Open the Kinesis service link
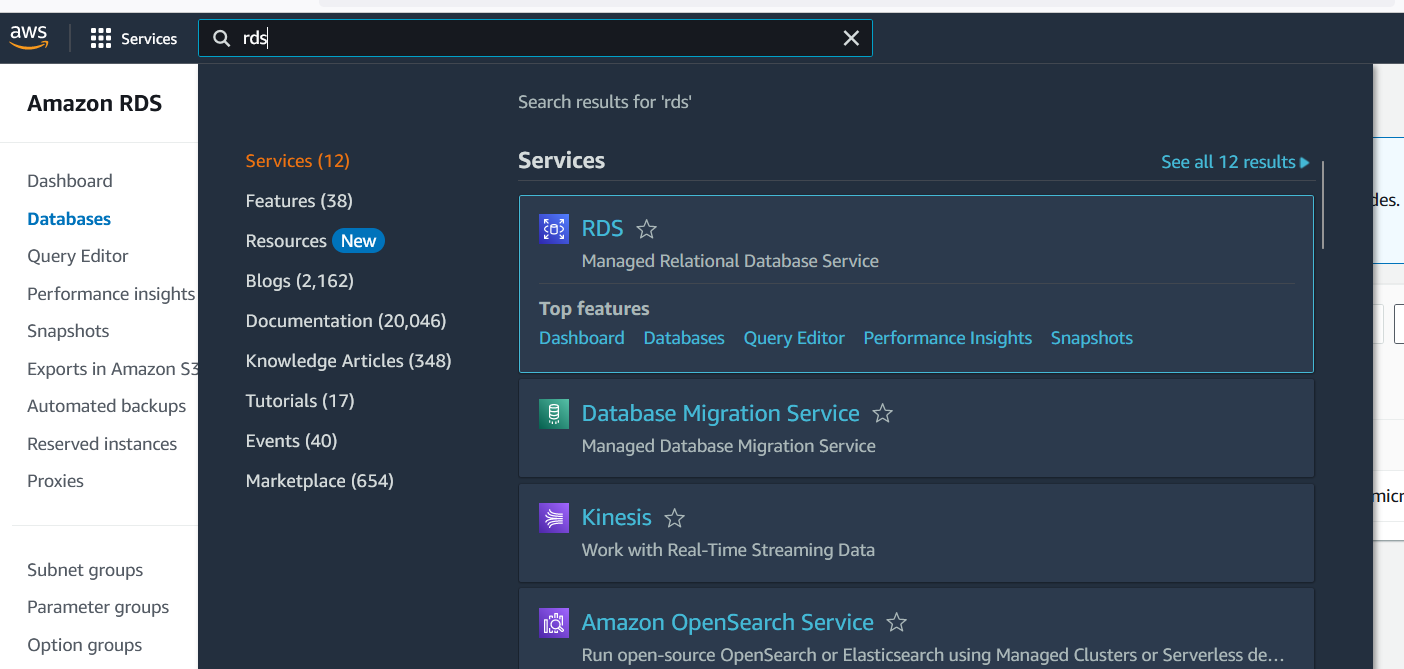 click(616, 518)
